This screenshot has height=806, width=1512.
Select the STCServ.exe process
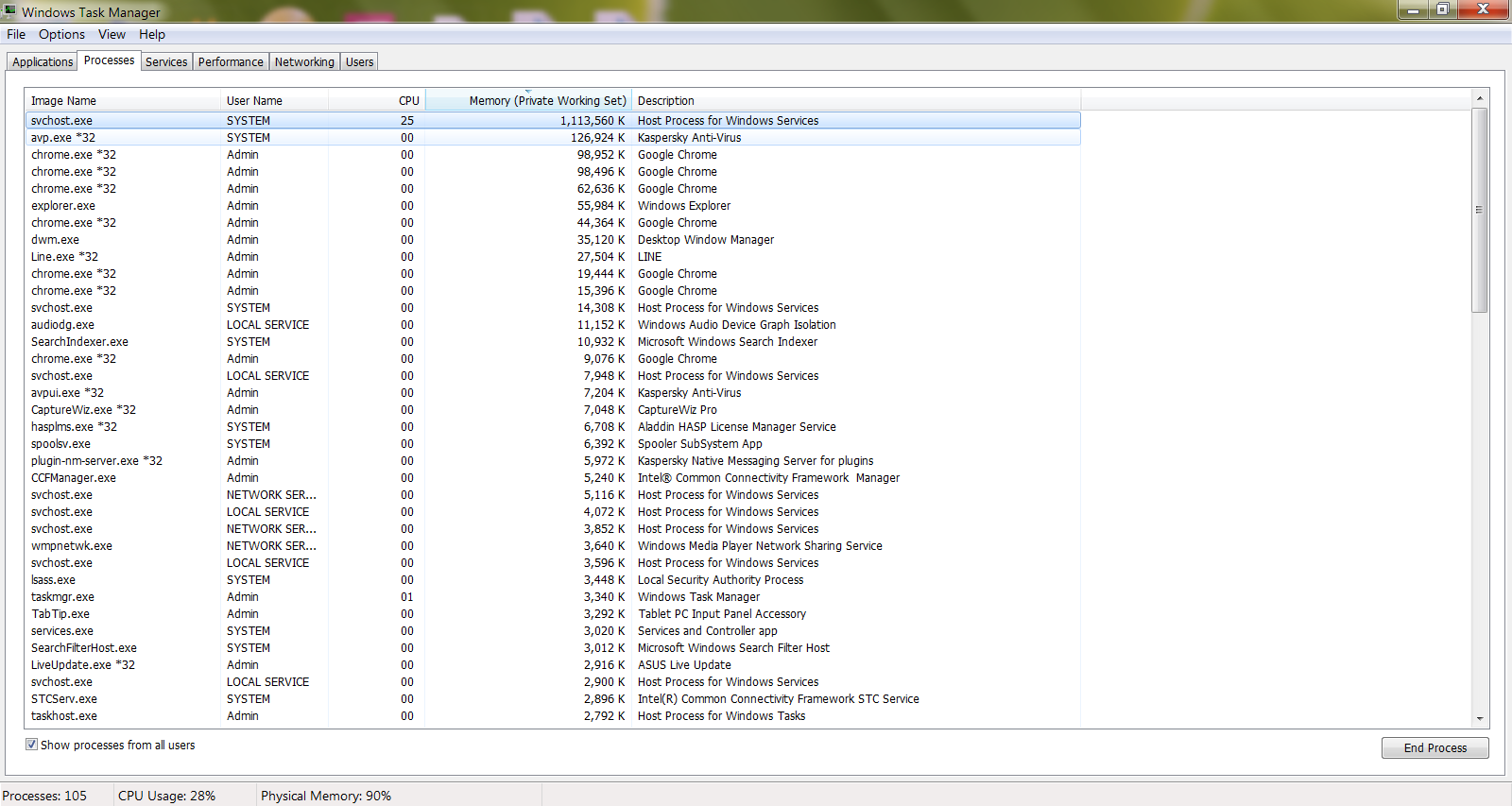[x=553, y=698]
